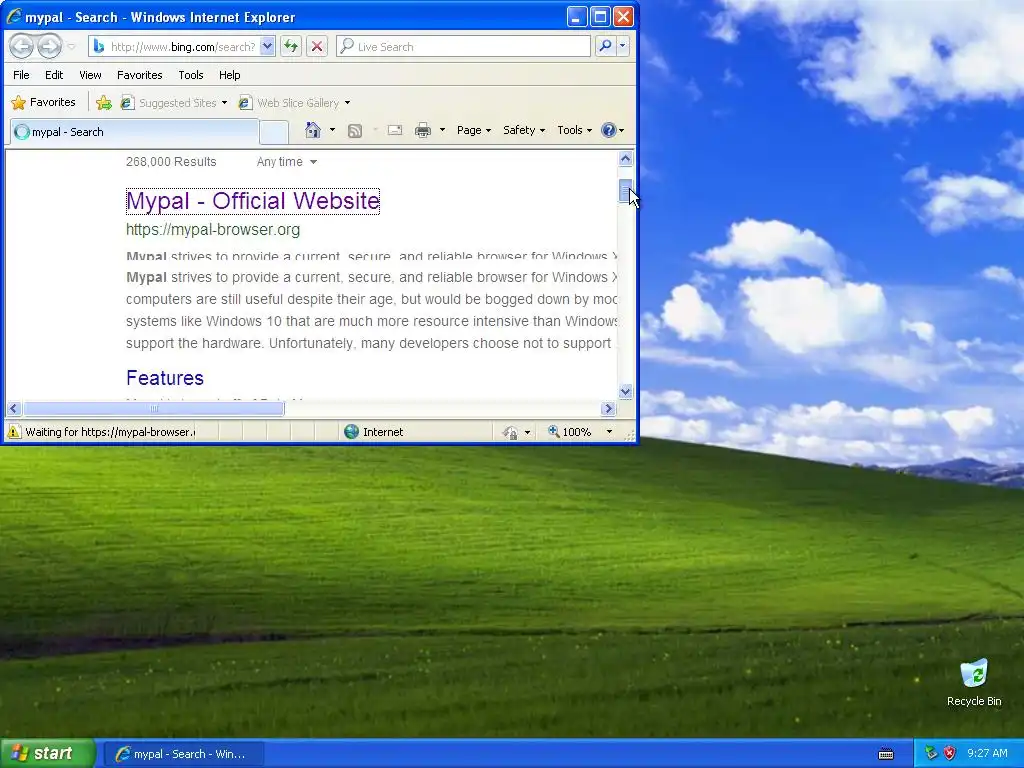Viewport: 1024px width, 768px height.
Task: Click the vertical scrollbar down arrow
Action: point(625,392)
